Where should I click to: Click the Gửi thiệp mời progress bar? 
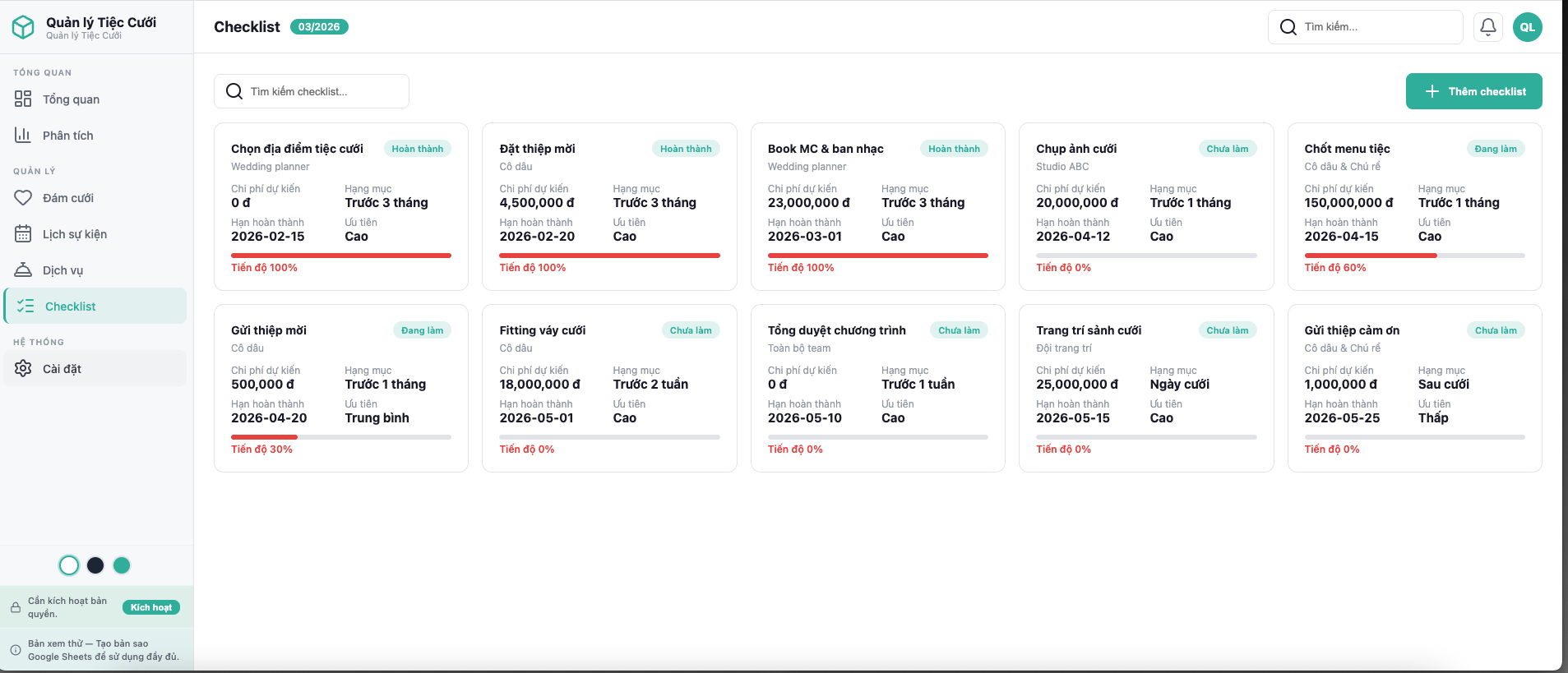tap(340, 437)
